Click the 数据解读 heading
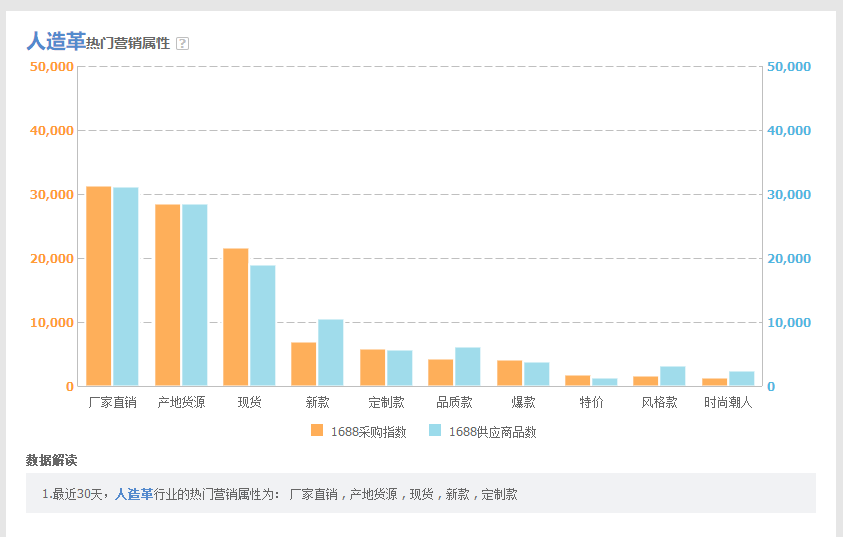The width and height of the screenshot is (843, 537). [51, 460]
